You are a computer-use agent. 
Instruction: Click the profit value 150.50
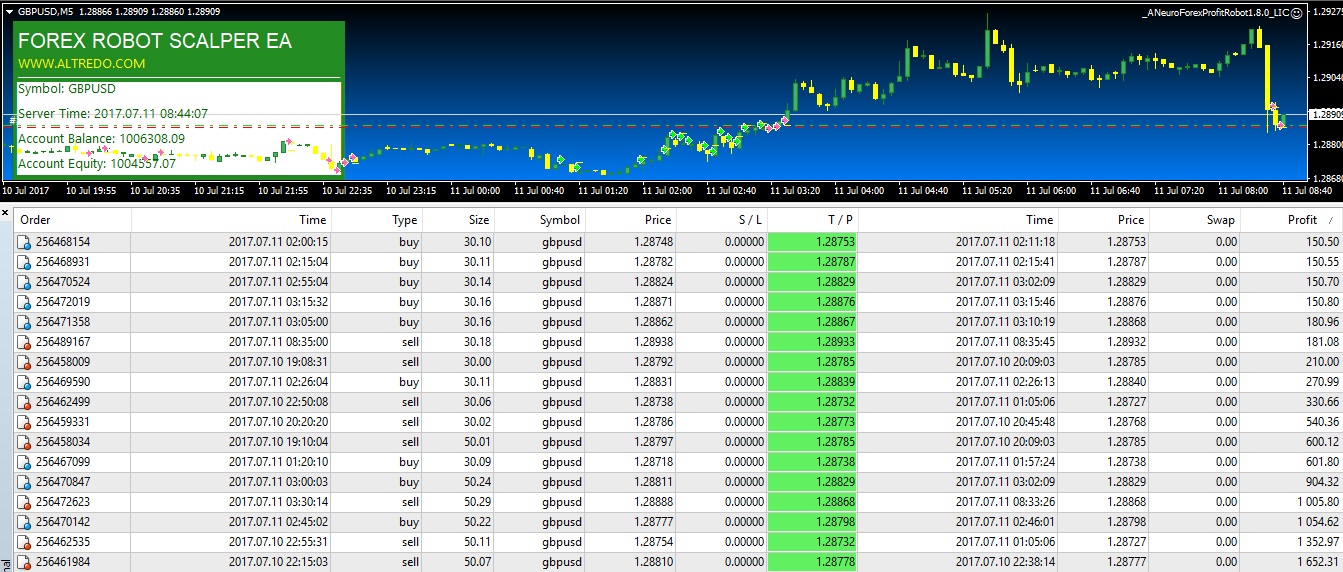tap(1320, 242)
